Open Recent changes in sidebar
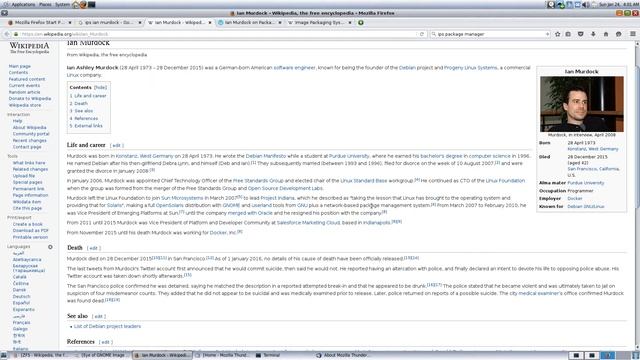This screenshot has width=640, height=360. pyautogui.click(x=29, y=140)
